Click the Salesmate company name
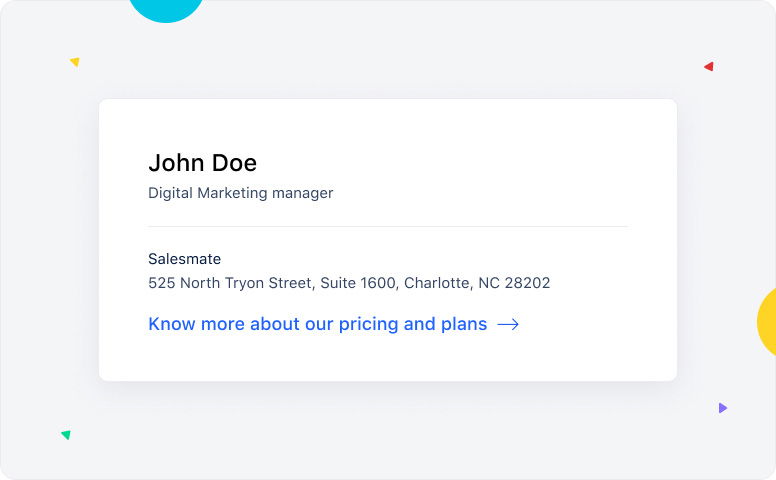Image resolution: width=776 pixels, height=480 pixels. pos(184,259)
